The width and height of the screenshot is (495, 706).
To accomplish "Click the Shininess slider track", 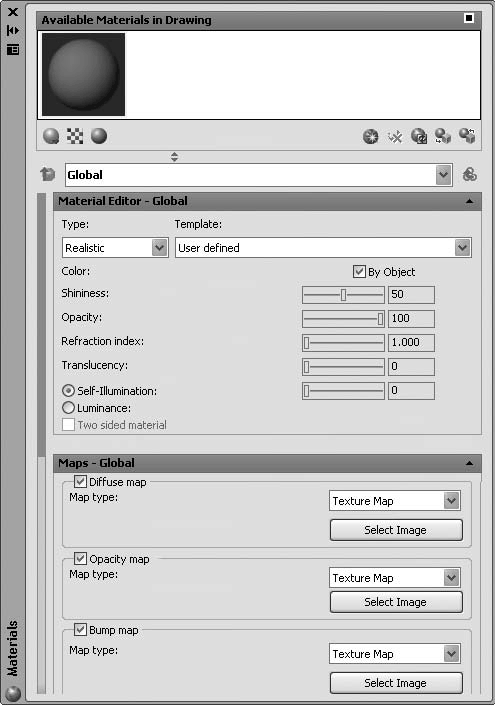I will [343, 295].
